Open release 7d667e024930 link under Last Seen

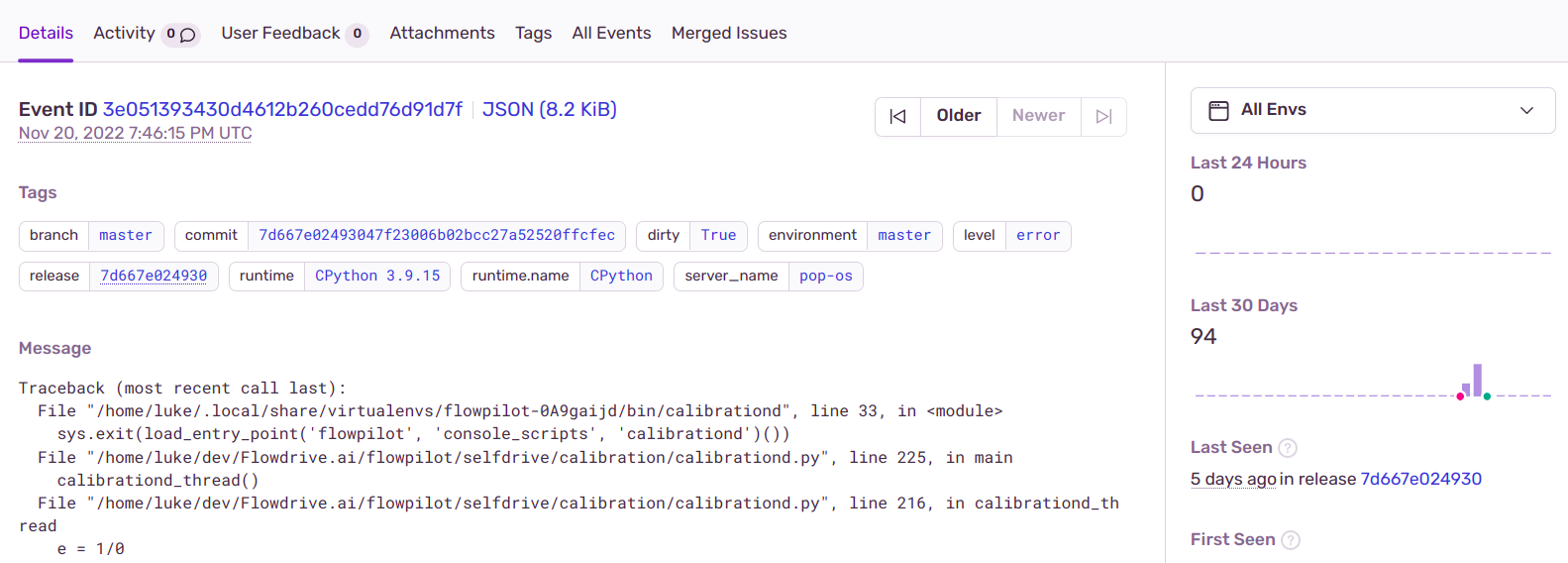[x=1421, y=479]
